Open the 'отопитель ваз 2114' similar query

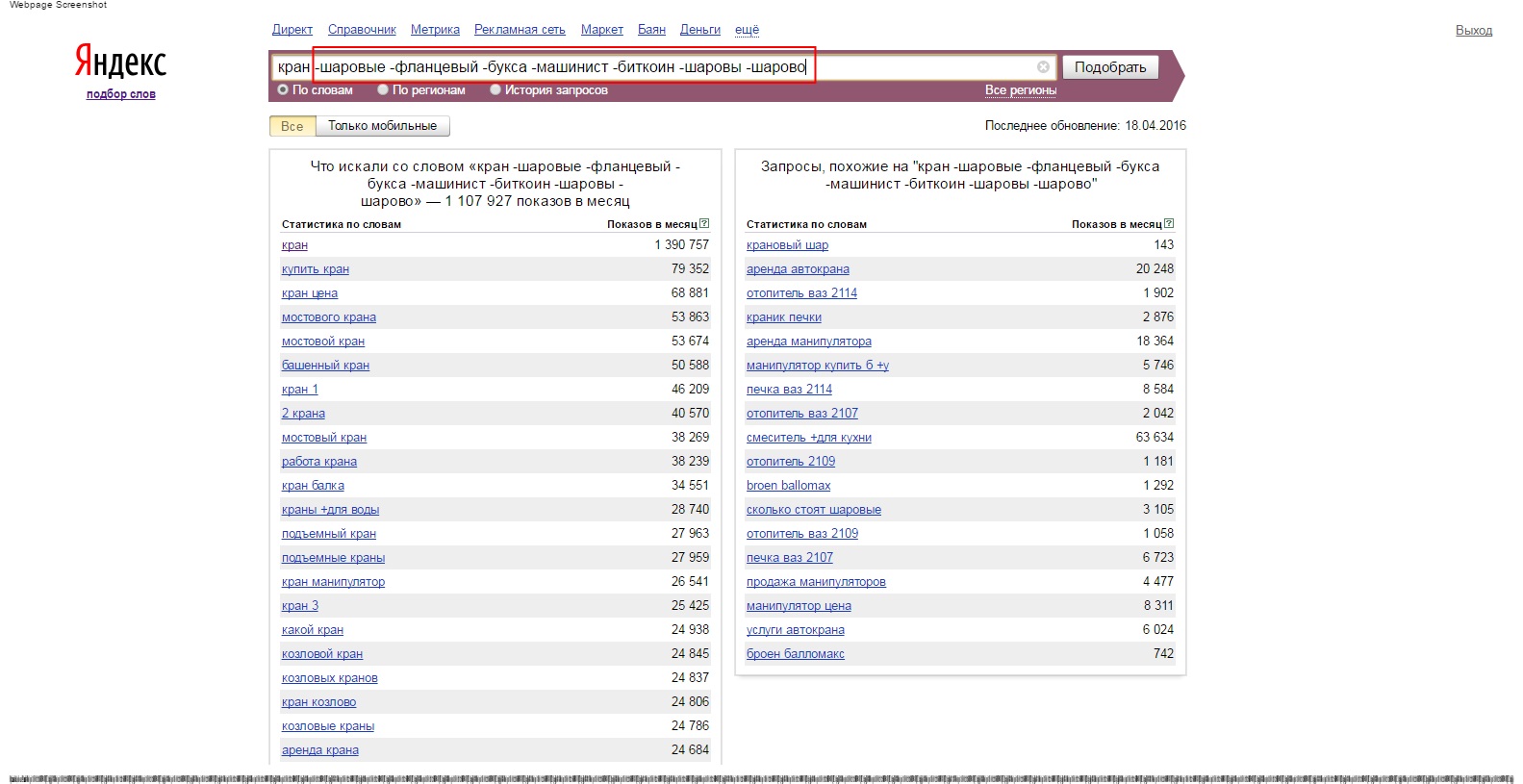click(801, 293)
